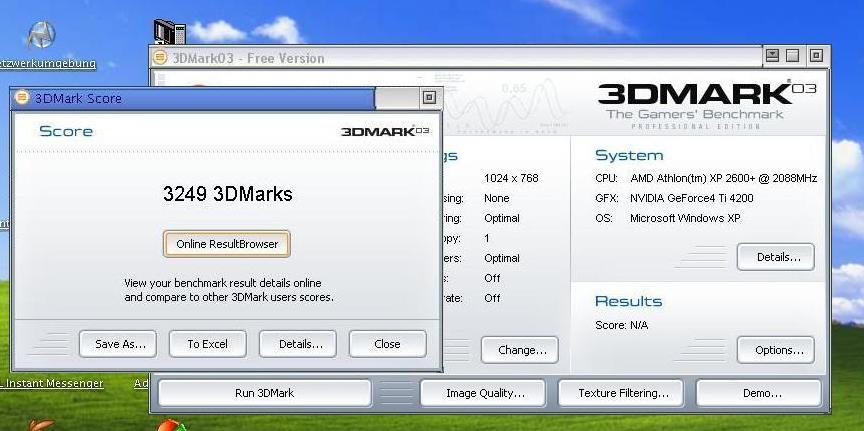Click Score: N/A results text
This screenshot has height=431, width=864.
(x=622, y=325)
